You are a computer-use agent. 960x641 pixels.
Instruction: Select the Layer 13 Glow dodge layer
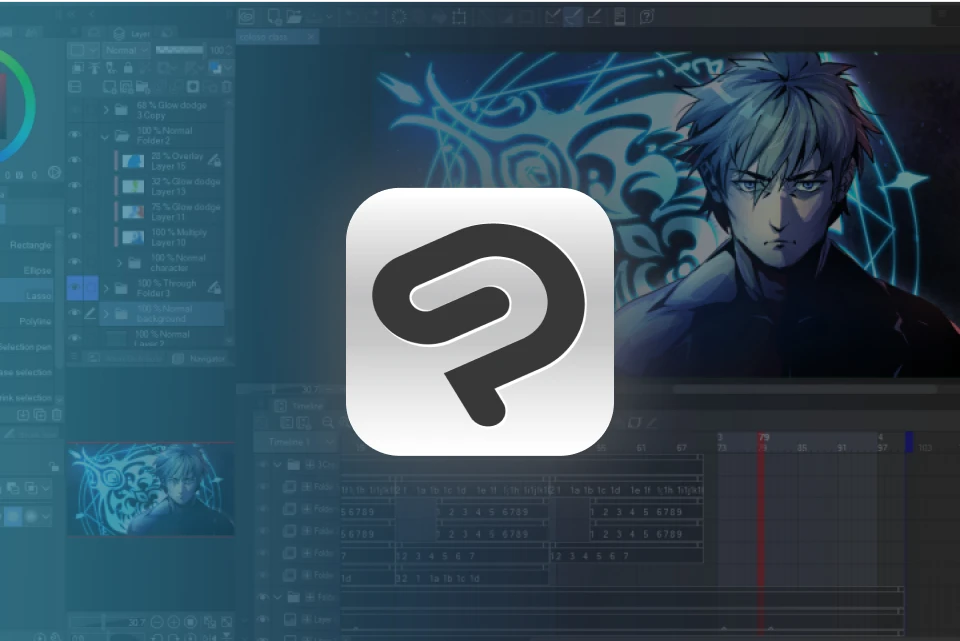click(170, 187)
